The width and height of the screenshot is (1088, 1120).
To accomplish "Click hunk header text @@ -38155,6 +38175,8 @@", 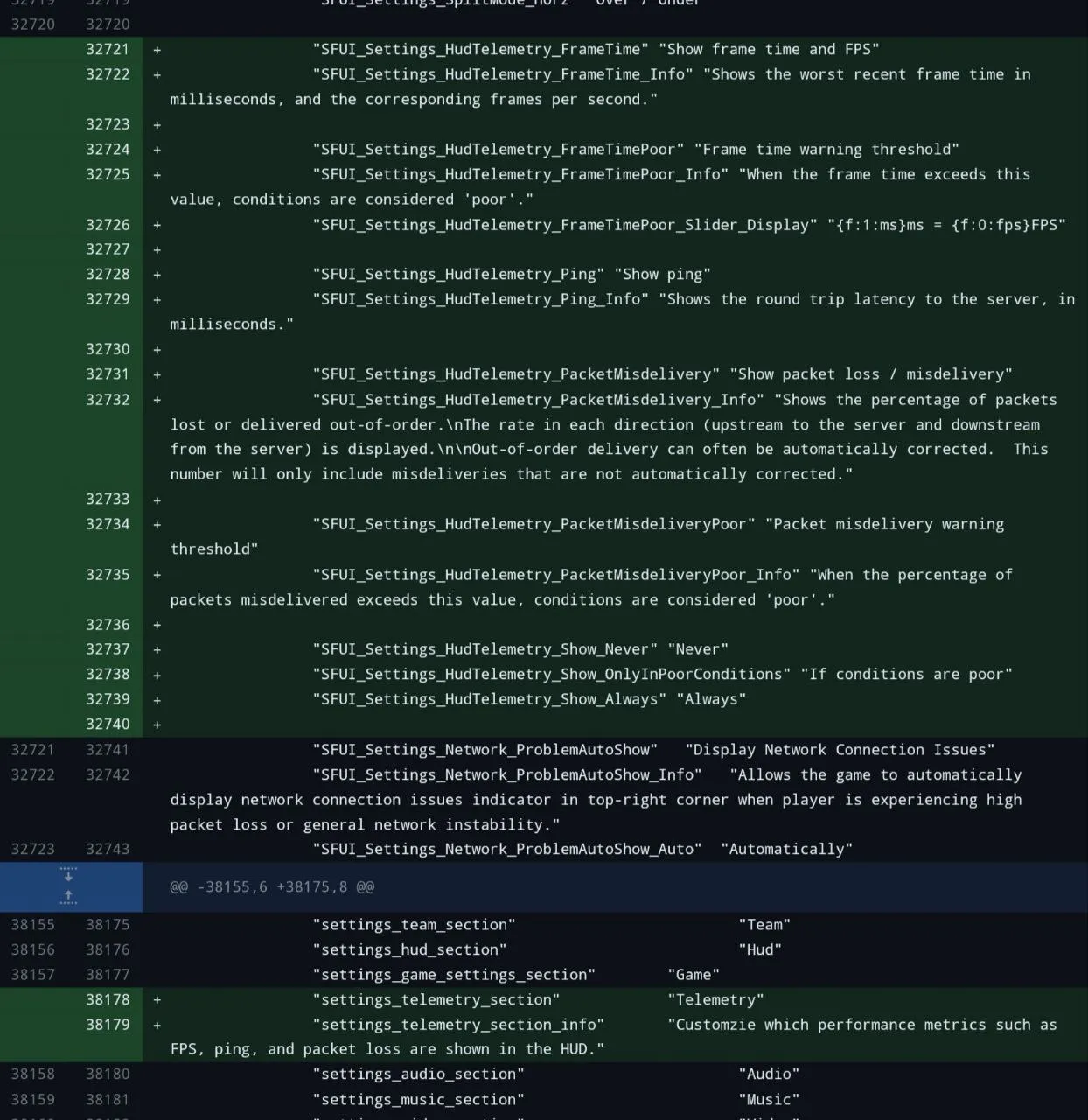I will [272, 886].
